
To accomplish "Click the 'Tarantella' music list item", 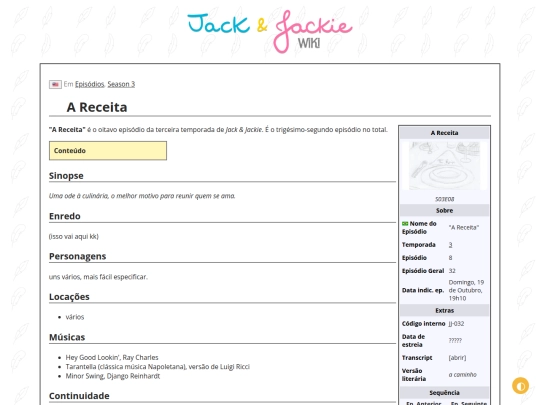I will pos(157,366).
